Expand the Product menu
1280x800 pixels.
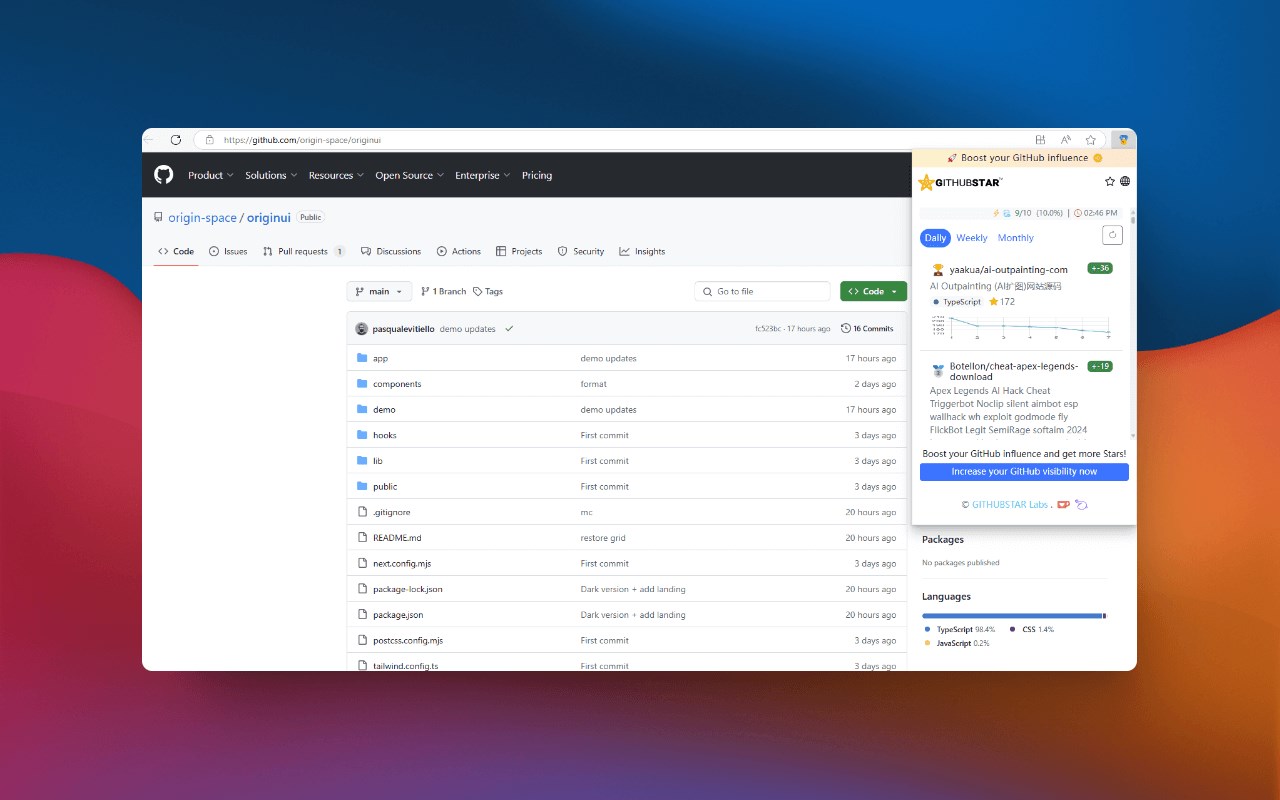pyautogui.click(x=211, y=175)
